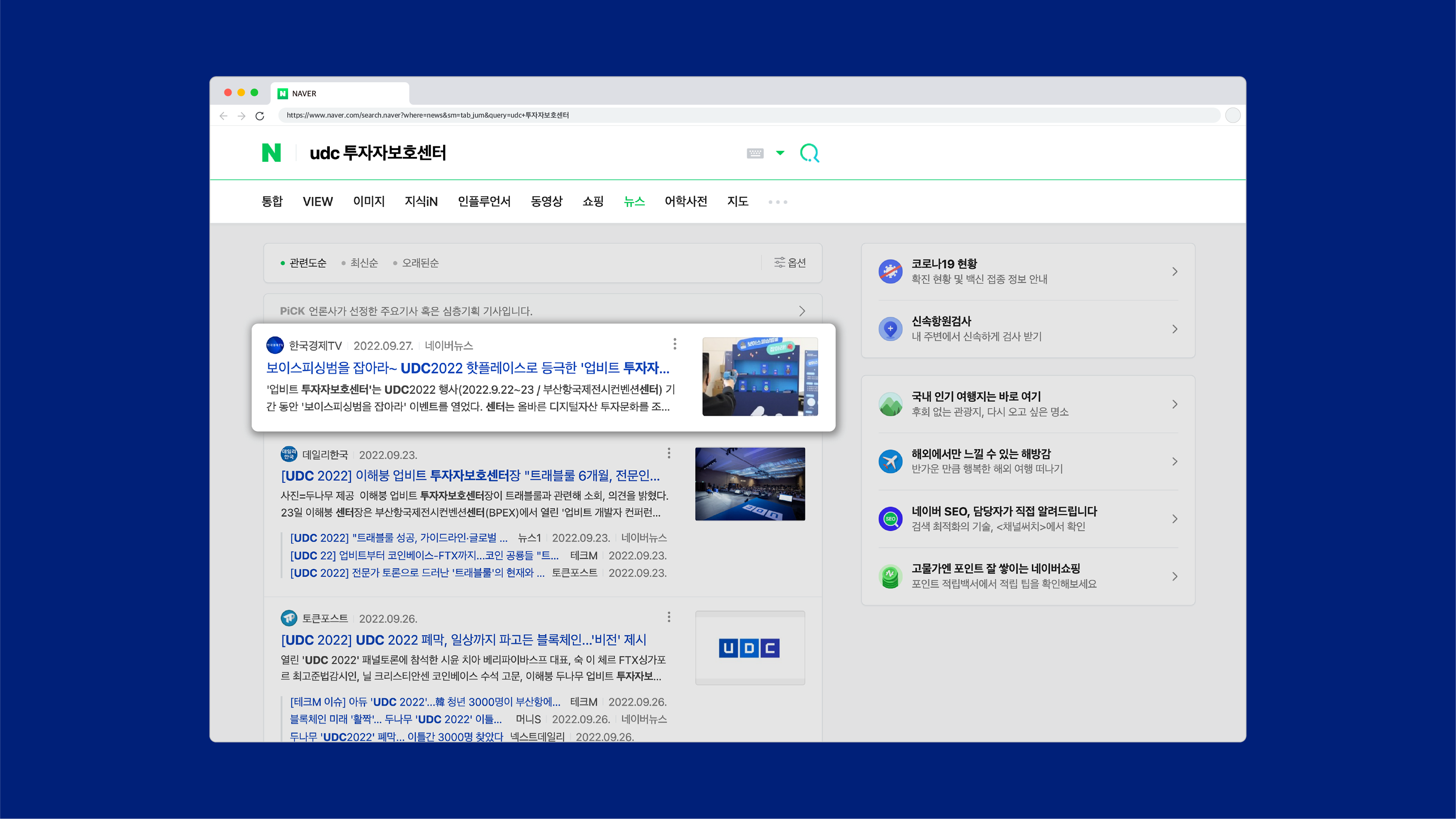1456x819 pixels.
Task: Click the 국내 인기 여행지 mountain icon
Action: tap(891, 404)
